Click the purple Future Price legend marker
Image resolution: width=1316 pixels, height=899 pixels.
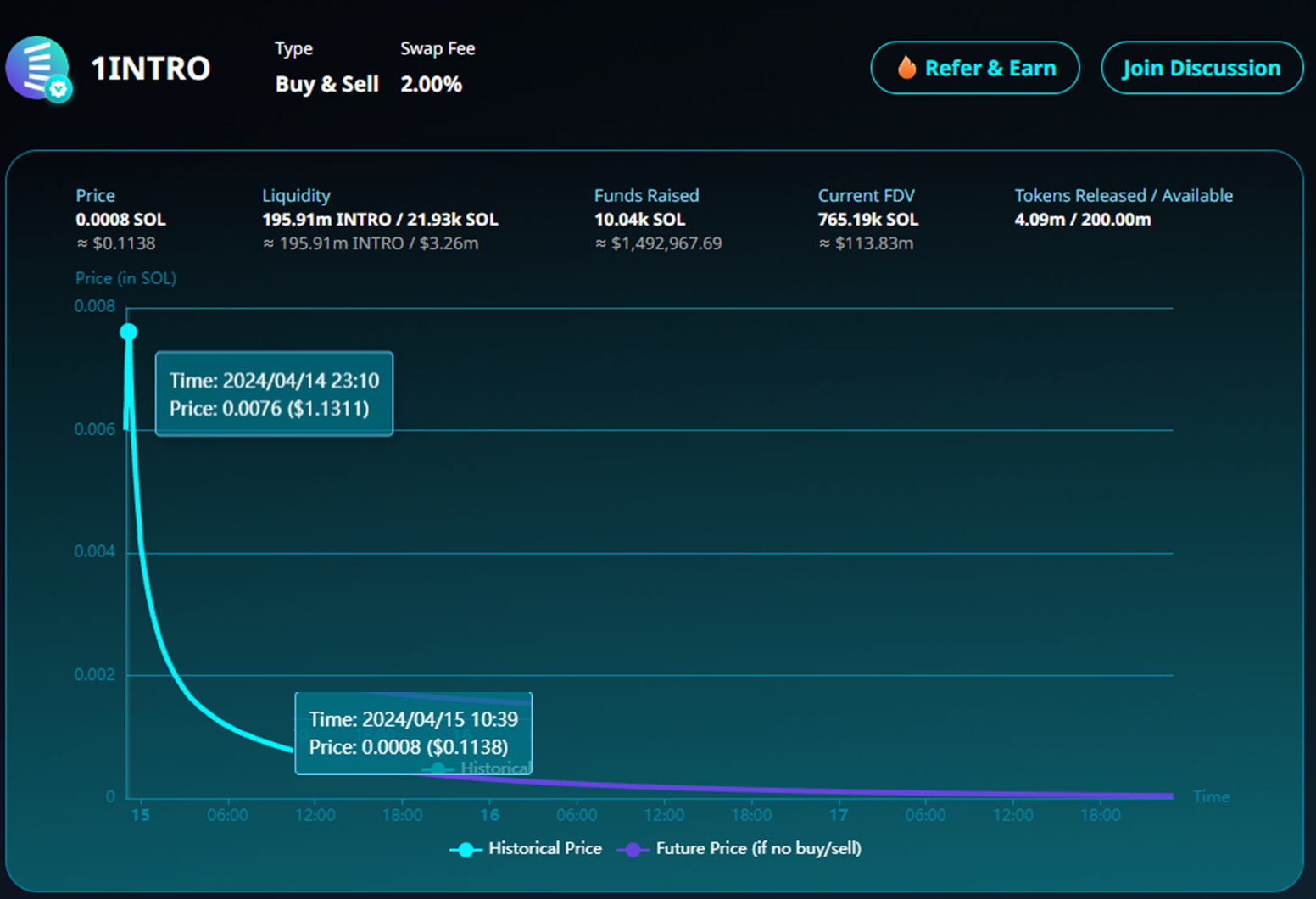633,849
